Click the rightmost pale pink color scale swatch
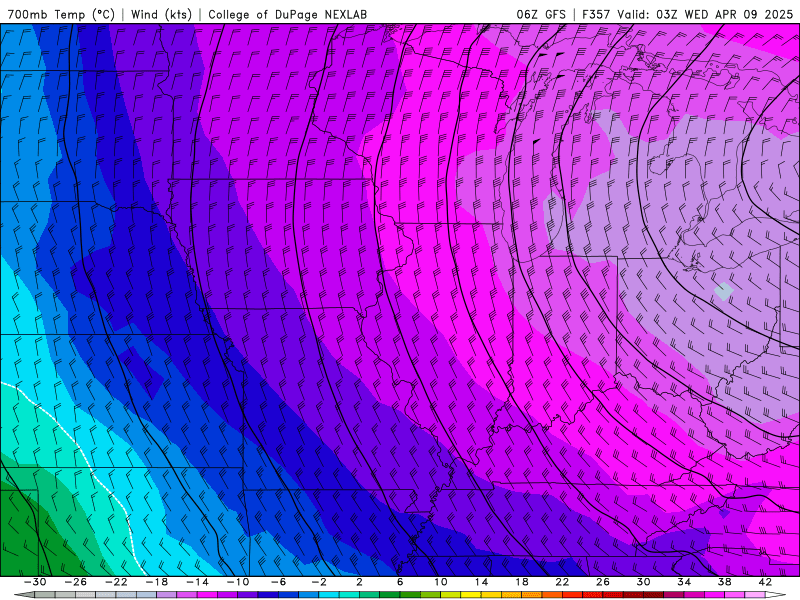Screen dimensions: 800x600 (x=755, y=595)
